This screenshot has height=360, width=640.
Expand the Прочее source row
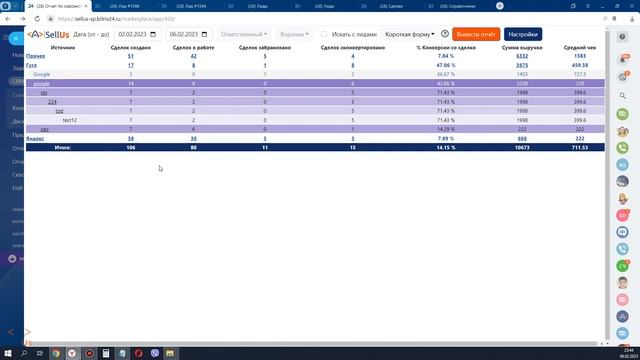point(36,56)
